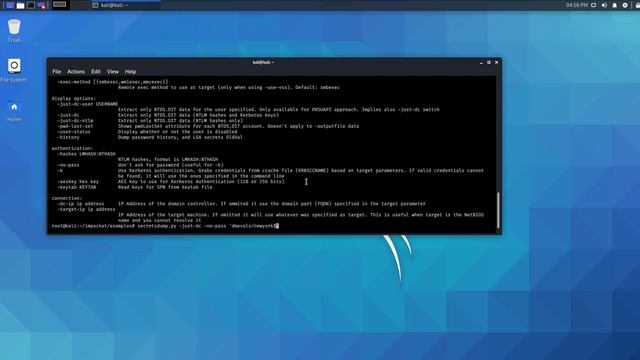Switch workspace using the panel workspace switcher
This screenshot has height=360, width=640.
point(60,5)
